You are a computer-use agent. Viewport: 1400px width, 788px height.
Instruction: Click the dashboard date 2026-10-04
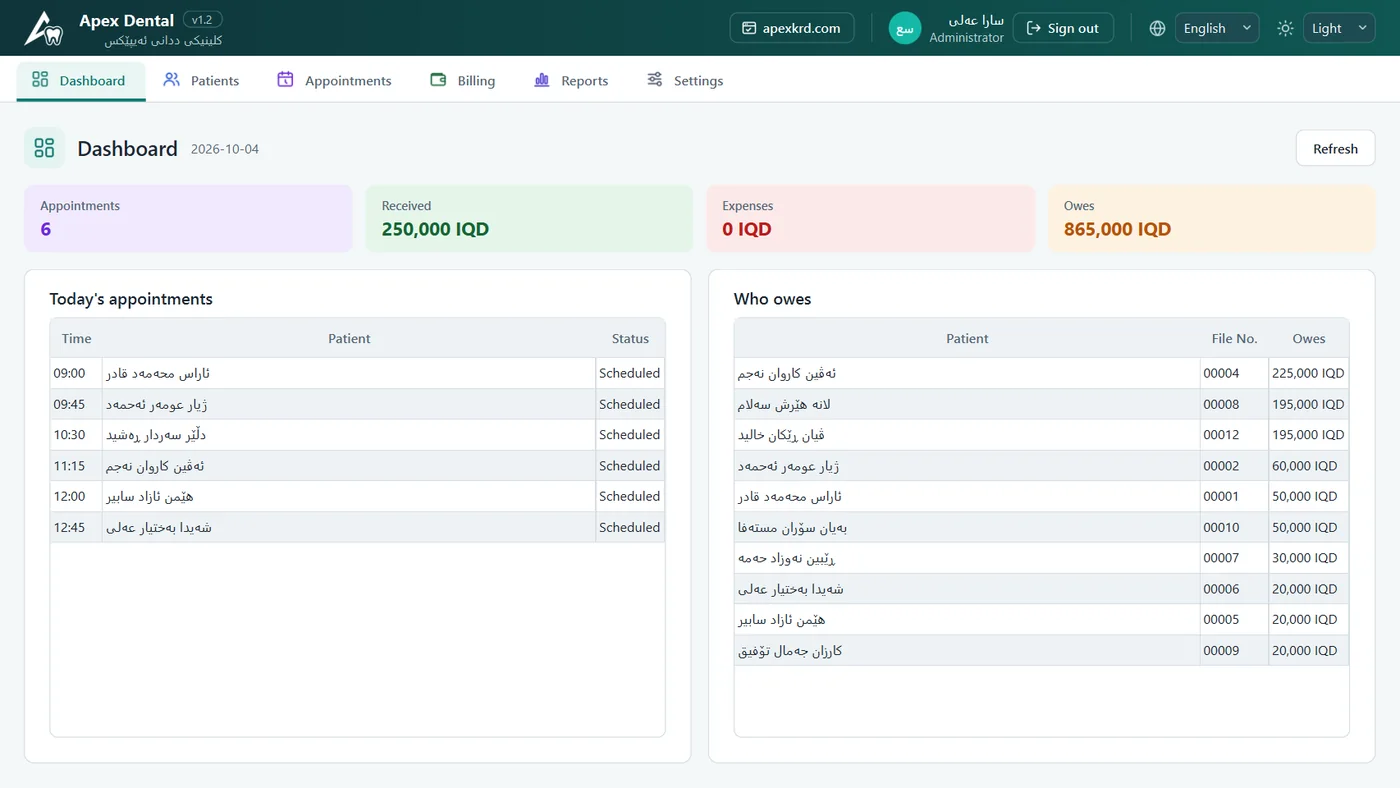click(225, 149)
